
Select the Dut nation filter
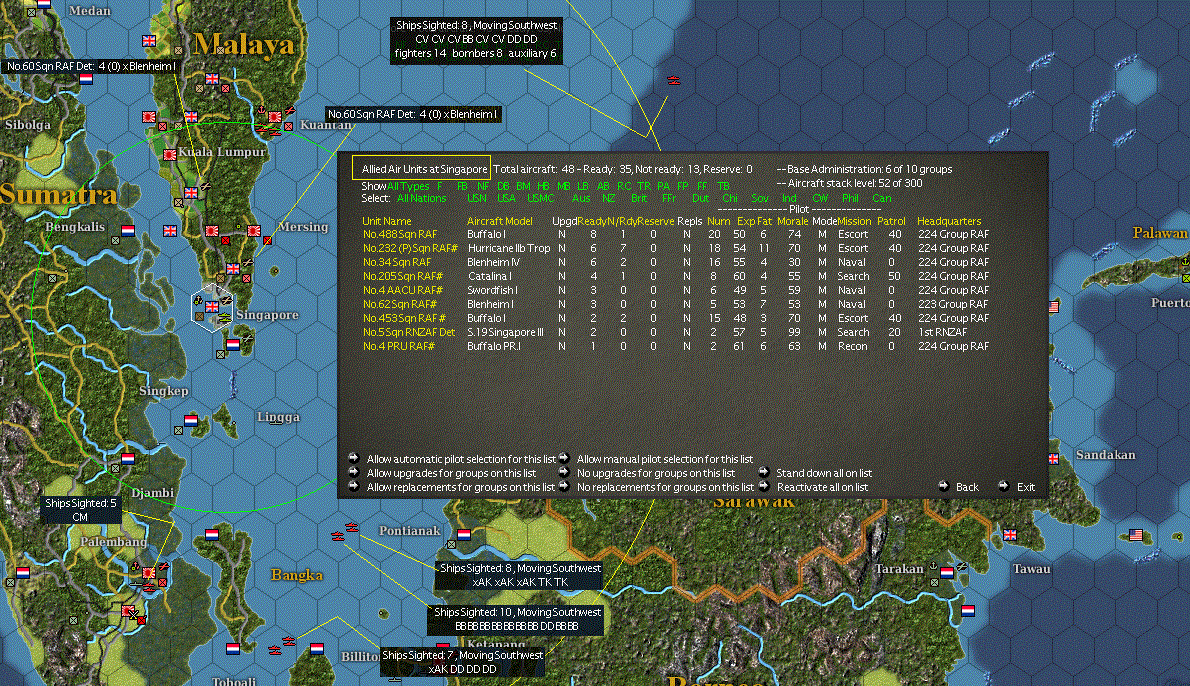click(700, 198)
